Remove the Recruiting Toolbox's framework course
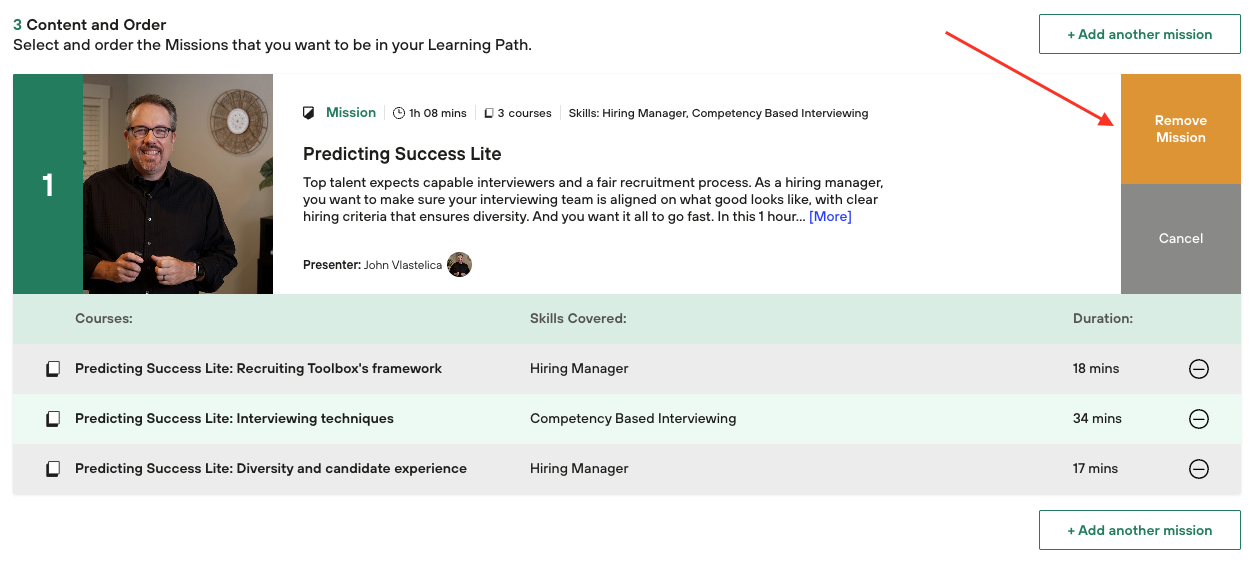 click(1198, 369)
